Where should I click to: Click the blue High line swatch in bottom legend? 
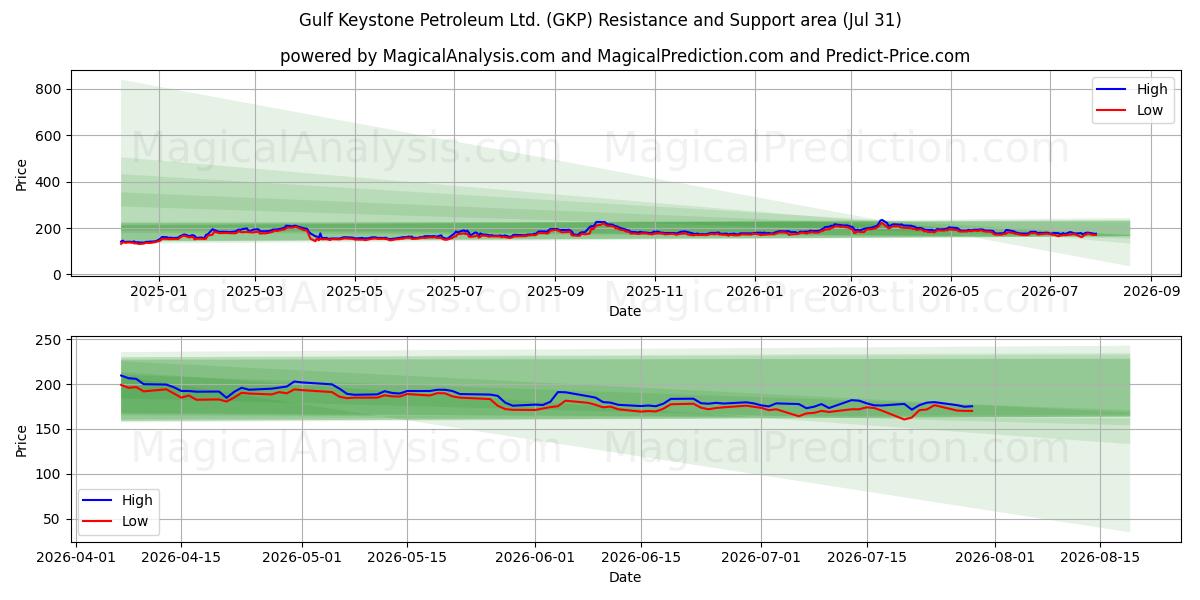tap(96, 501)
